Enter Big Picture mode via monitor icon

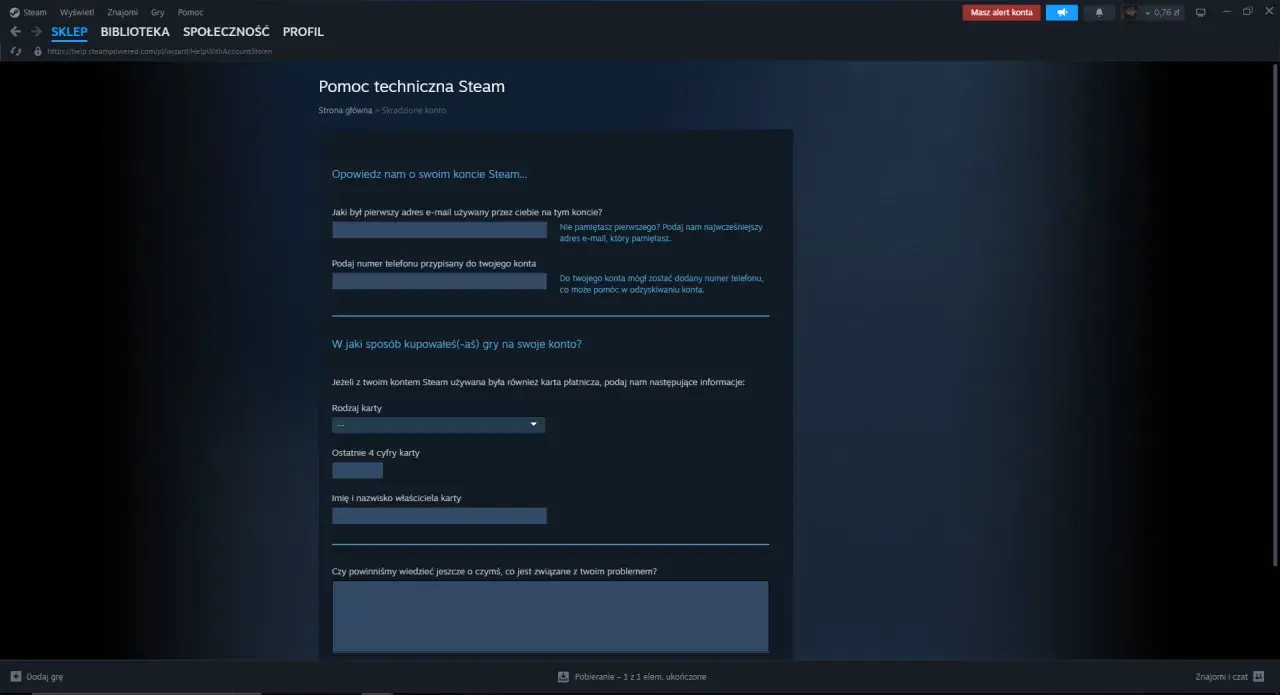point(1201,13)
